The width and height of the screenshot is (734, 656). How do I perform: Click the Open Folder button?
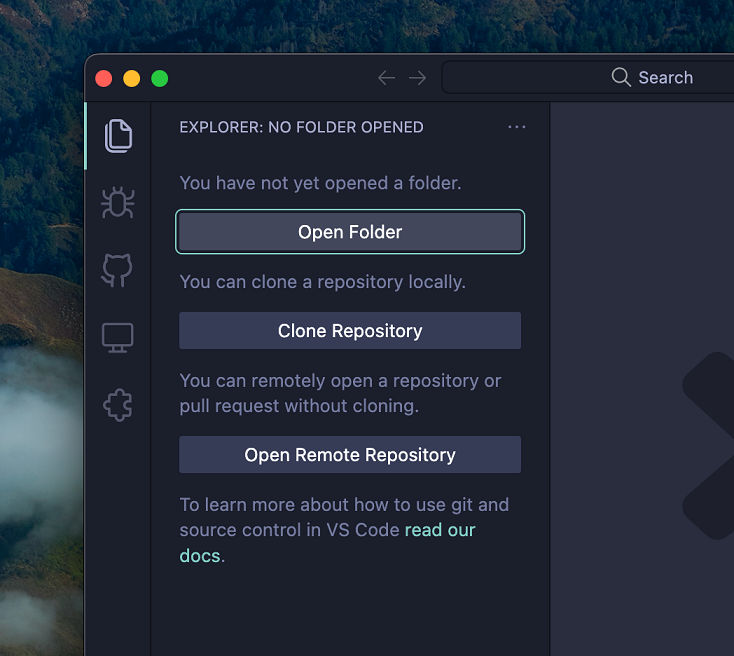click(x=350, y=232)
